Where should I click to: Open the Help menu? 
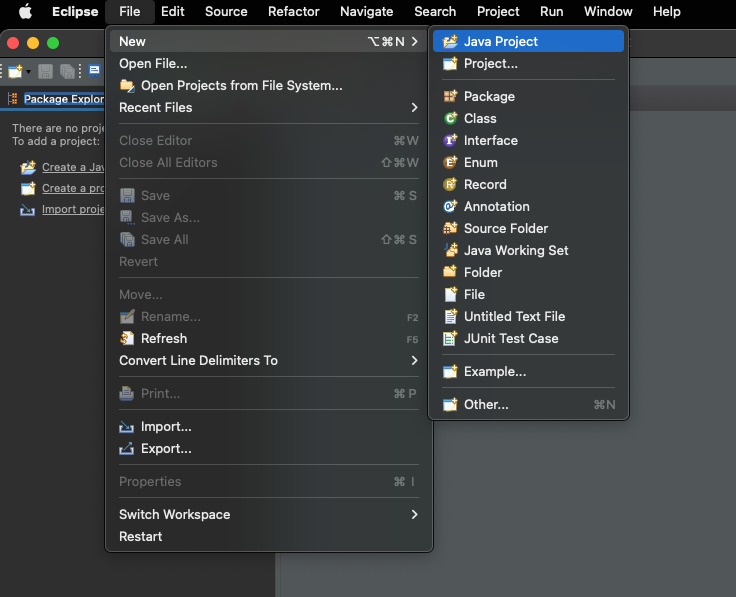667,11
